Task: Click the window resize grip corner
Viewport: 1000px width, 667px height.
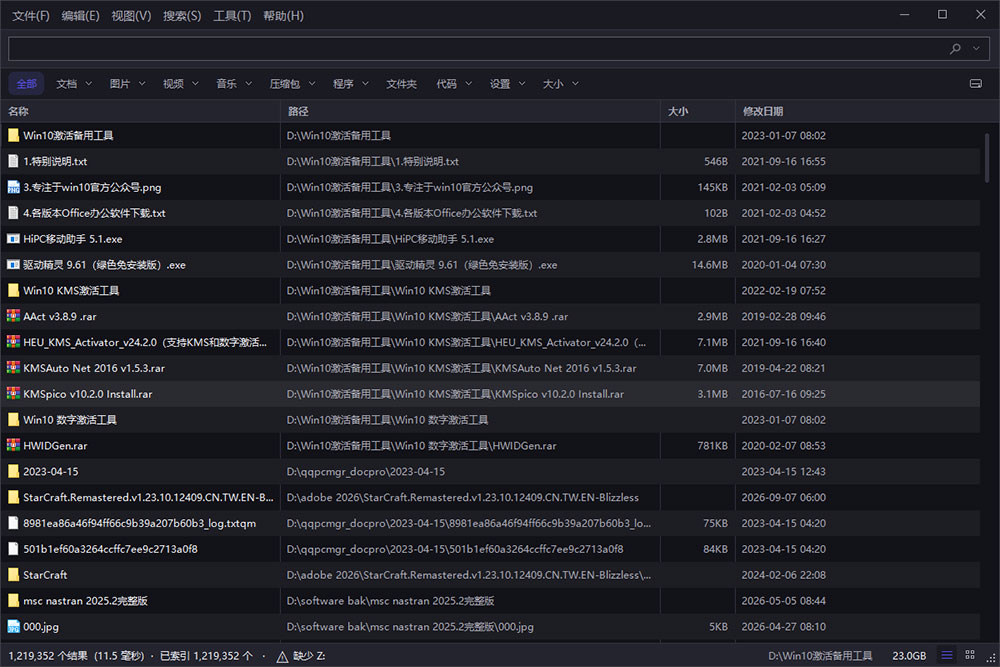Action: [992, 659]
